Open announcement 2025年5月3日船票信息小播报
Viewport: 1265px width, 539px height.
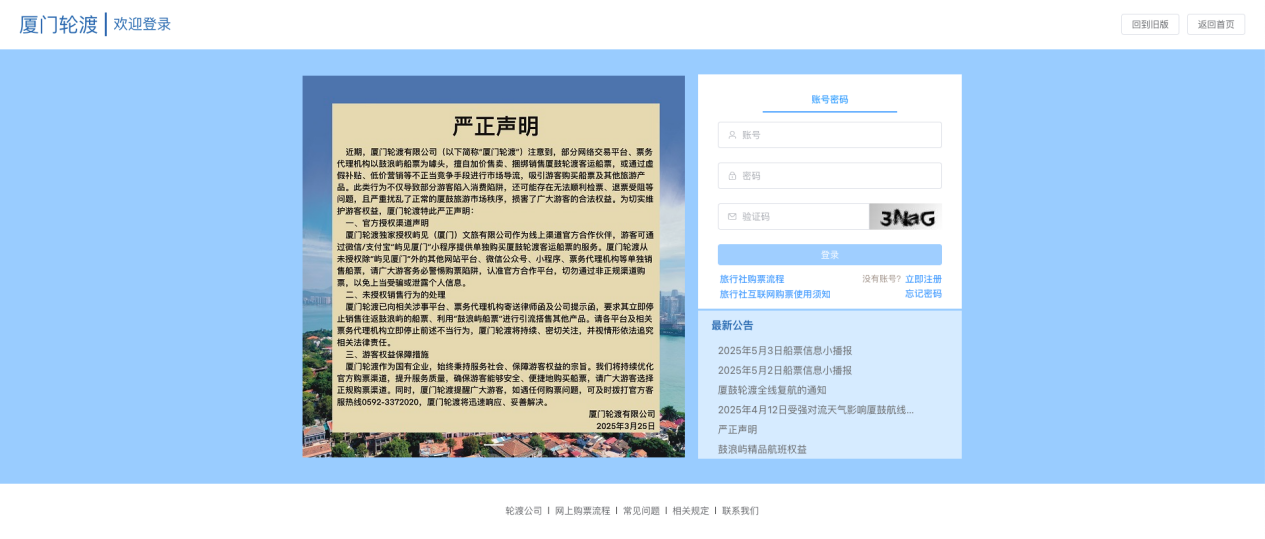[785, 351]
